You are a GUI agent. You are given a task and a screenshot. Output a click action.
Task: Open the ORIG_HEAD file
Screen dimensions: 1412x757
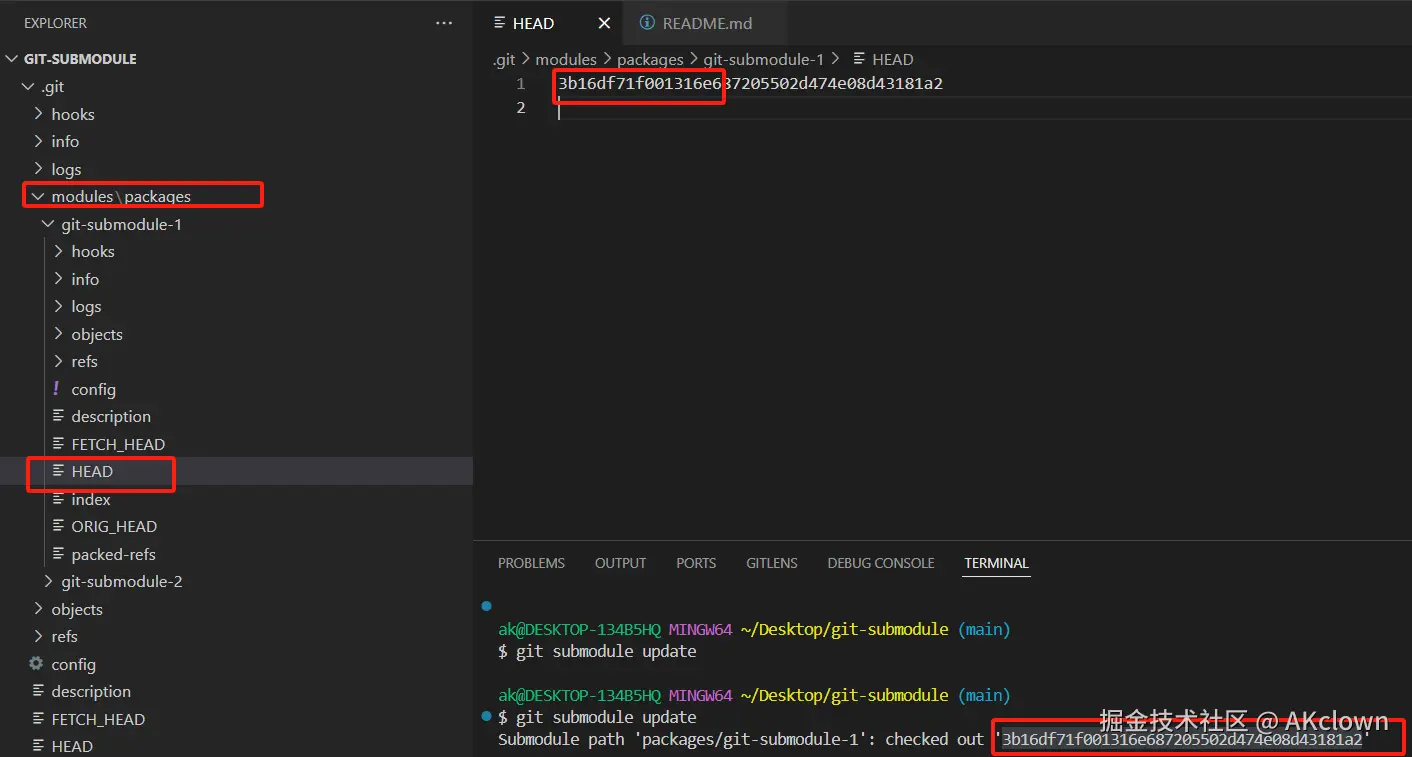click(x=114, y=526)
